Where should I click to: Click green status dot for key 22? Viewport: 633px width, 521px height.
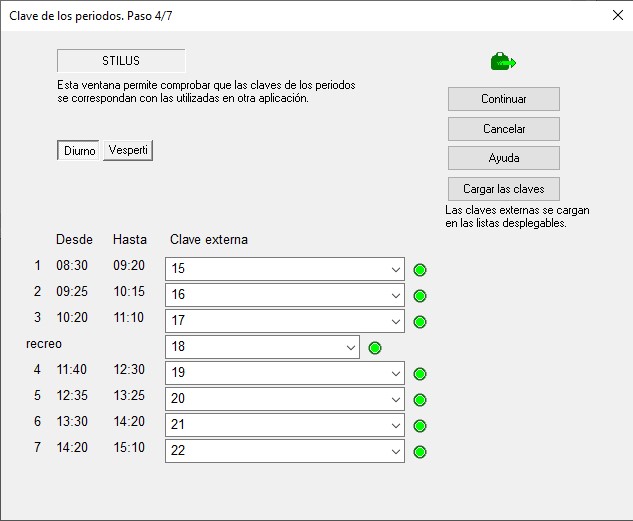(420, 452)
